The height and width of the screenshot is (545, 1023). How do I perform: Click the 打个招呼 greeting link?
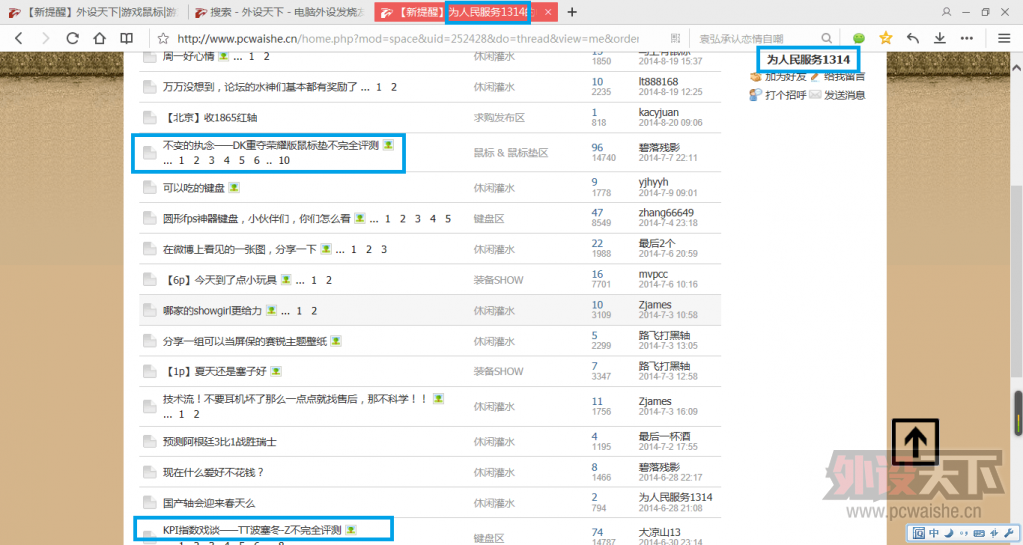click(786, 95)
